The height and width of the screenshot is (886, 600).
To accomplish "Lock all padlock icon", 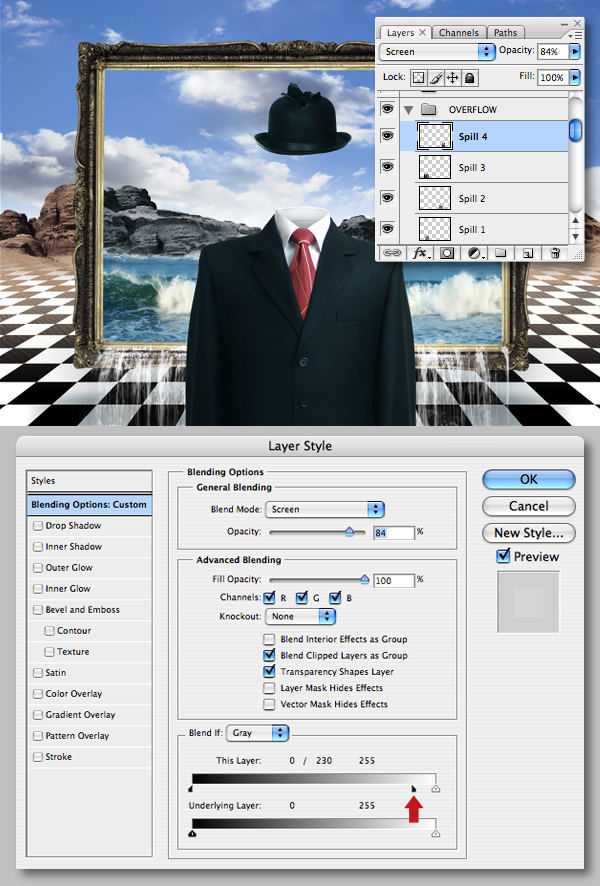I will pyautogui.click(x=469, y=77).
